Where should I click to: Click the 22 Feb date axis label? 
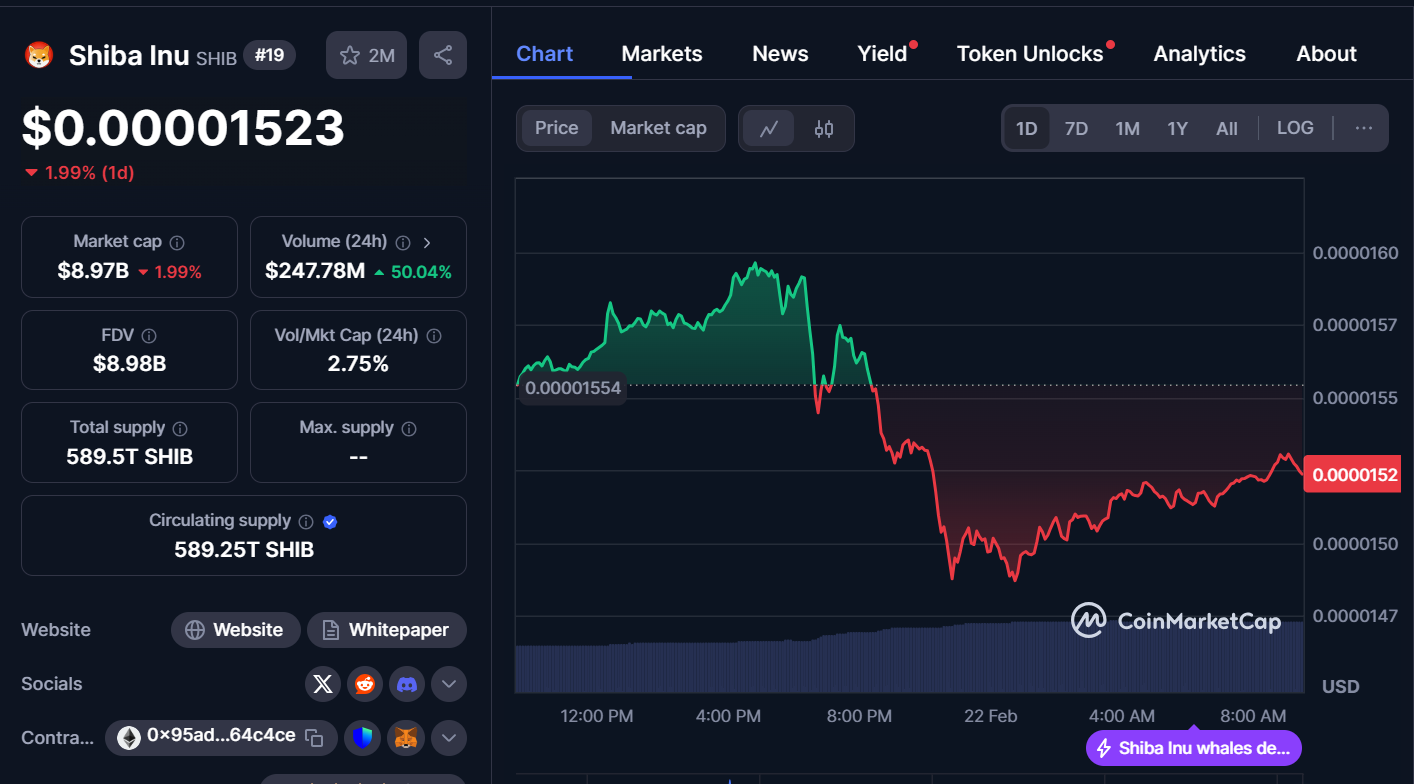(x=991, y=716)
